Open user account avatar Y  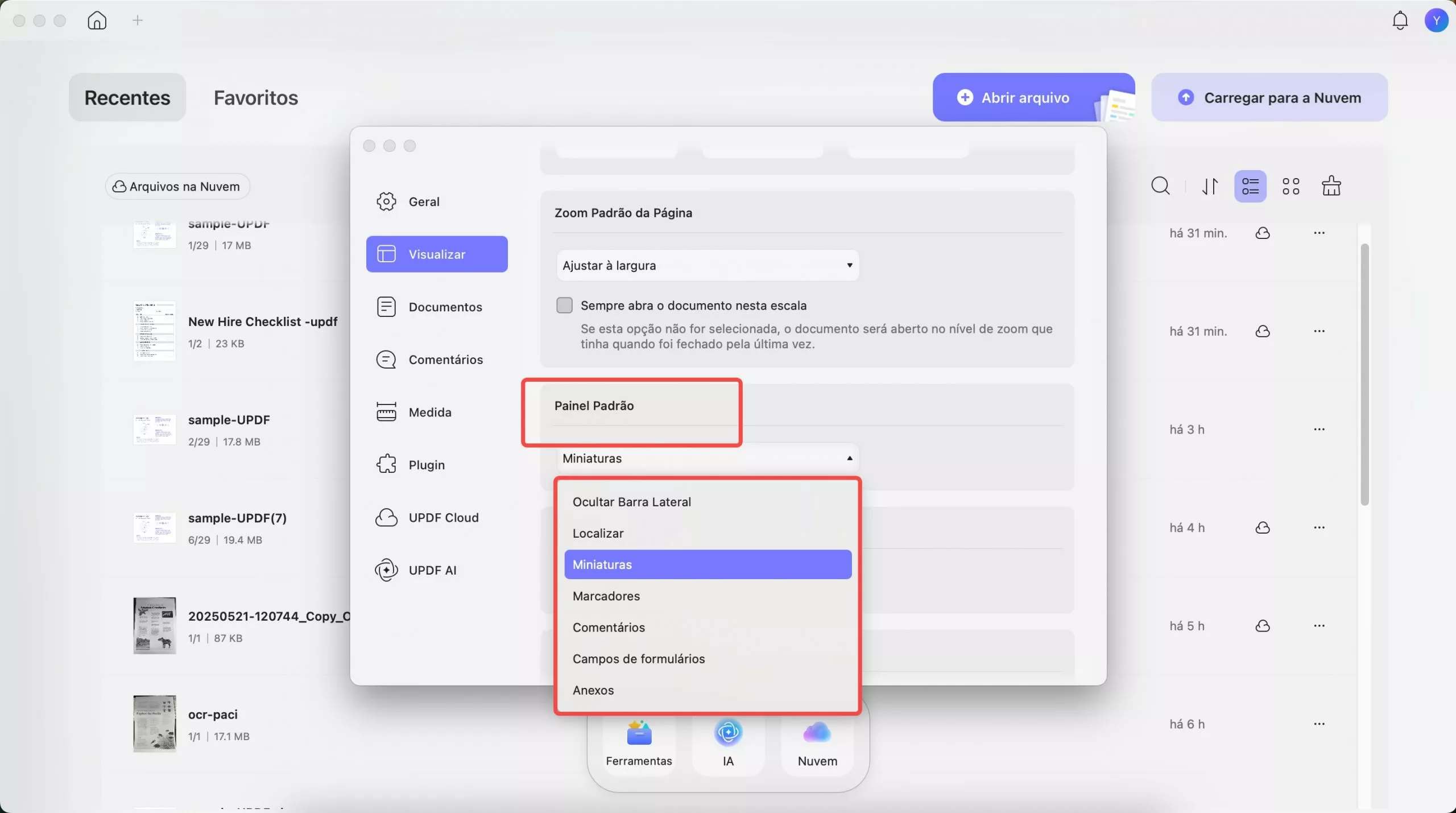pyautogui.click(x=1436, y=20)
